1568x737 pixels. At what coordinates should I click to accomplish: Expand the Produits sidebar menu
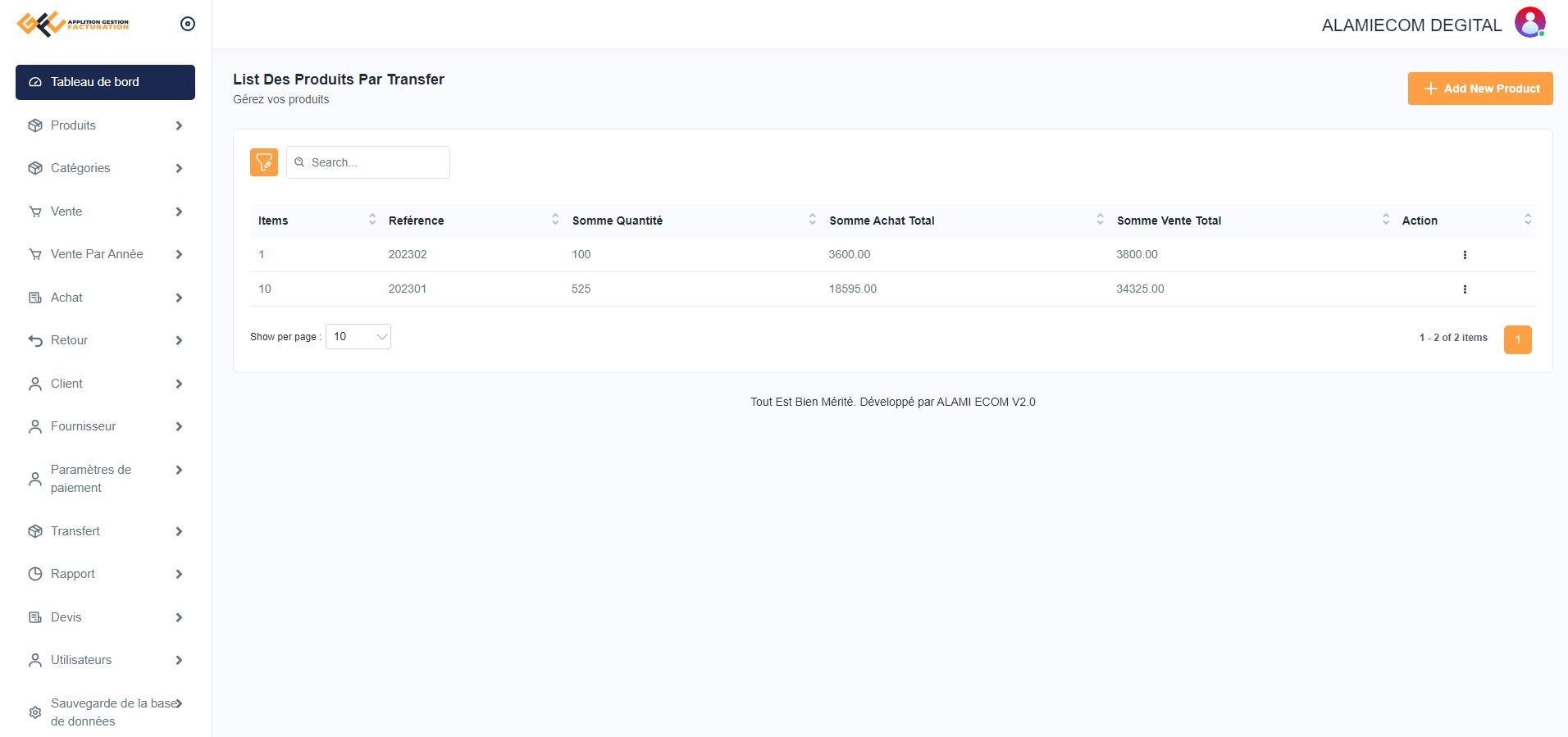105,125
